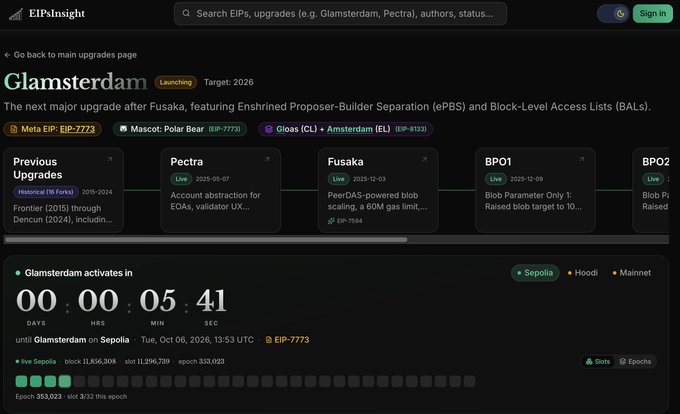Select the Epochs view toggle
680x414 pixels.
[x=635, y=362]
